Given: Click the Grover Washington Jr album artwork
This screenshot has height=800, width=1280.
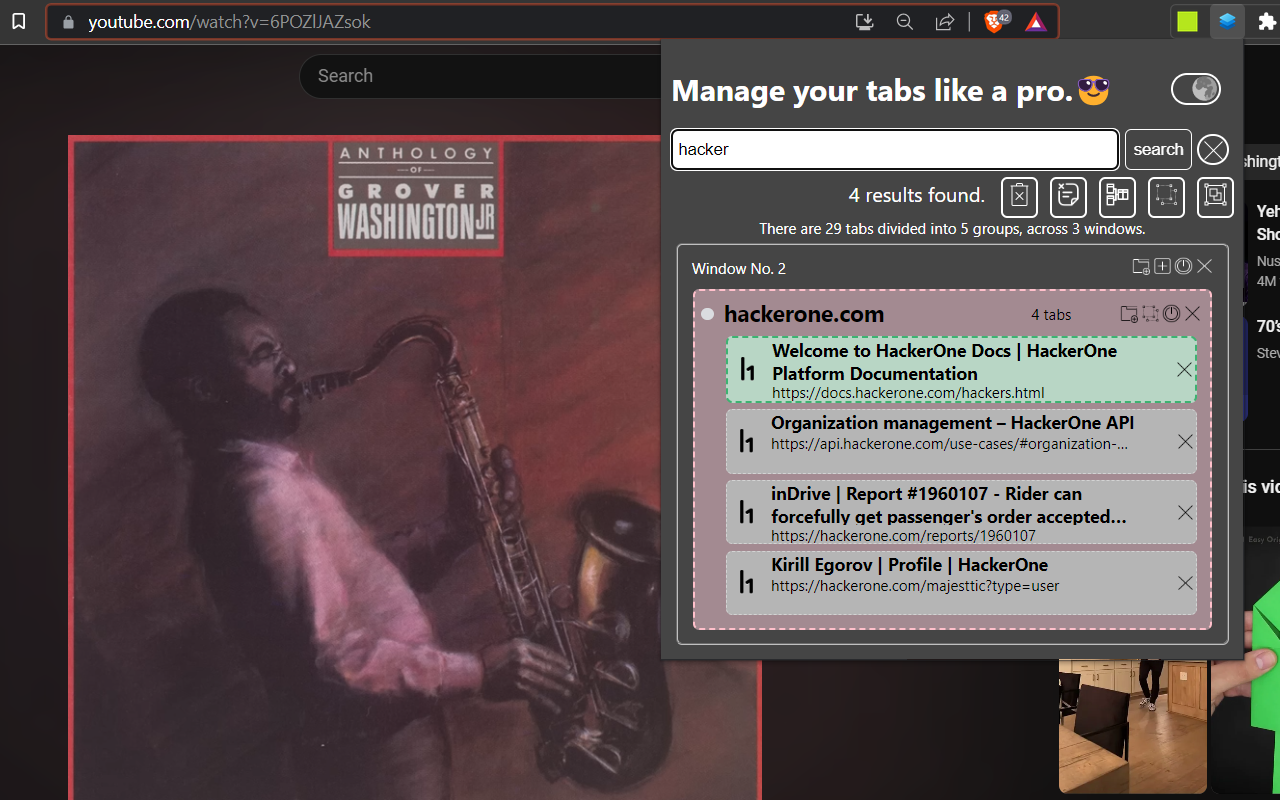Looking at the screenshot, I should (x=415, y=468).
